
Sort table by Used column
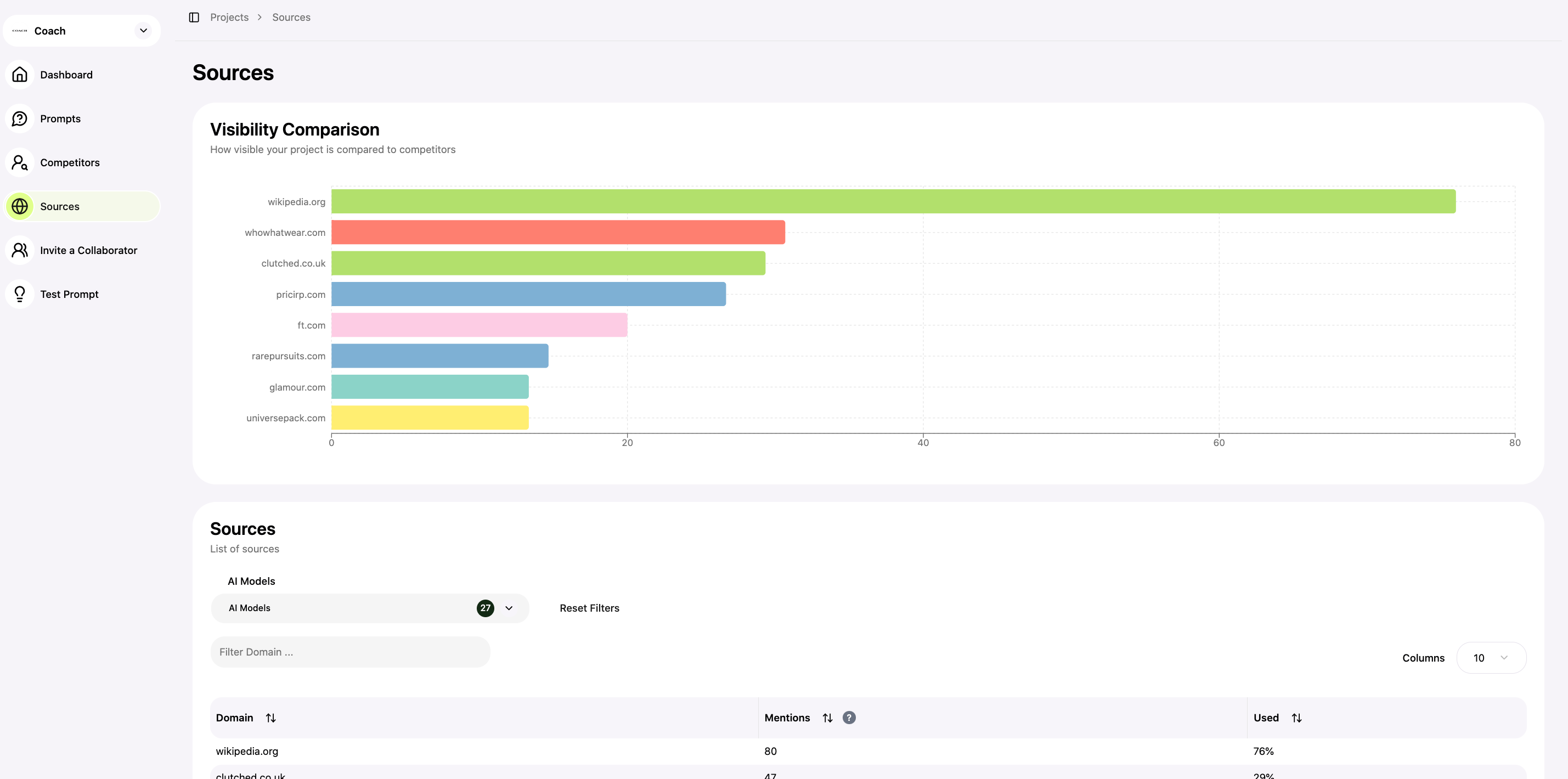coord(1296,718)
